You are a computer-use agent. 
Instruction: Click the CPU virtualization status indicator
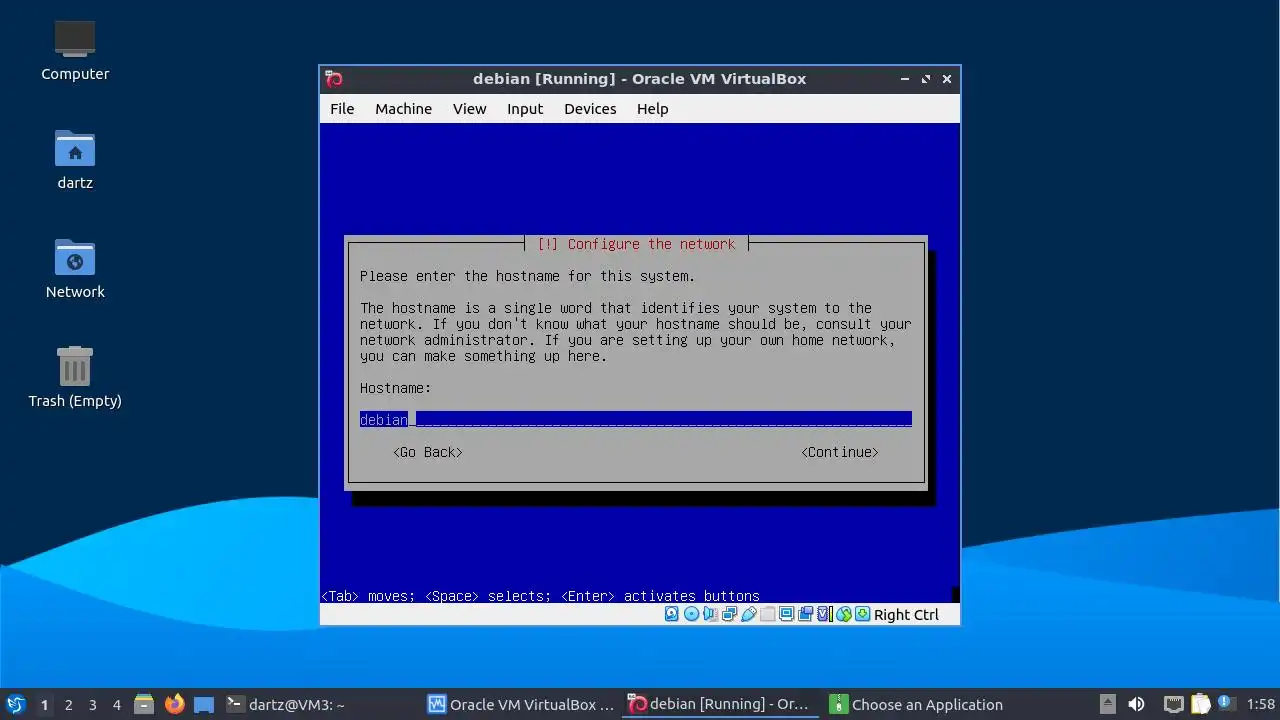point(824,614)
